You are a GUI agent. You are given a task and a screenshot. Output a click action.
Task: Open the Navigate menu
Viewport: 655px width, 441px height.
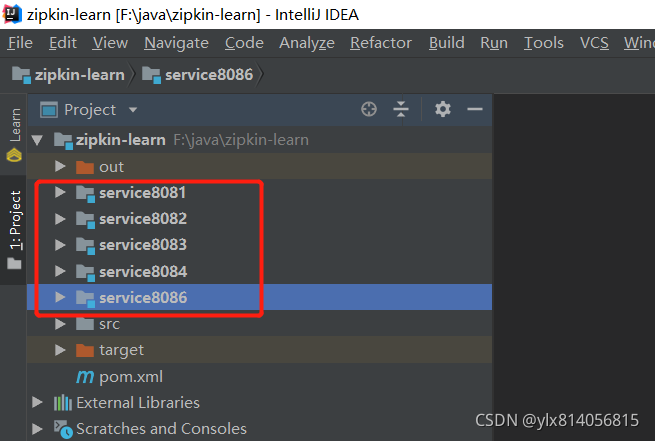tap(176, 43)
